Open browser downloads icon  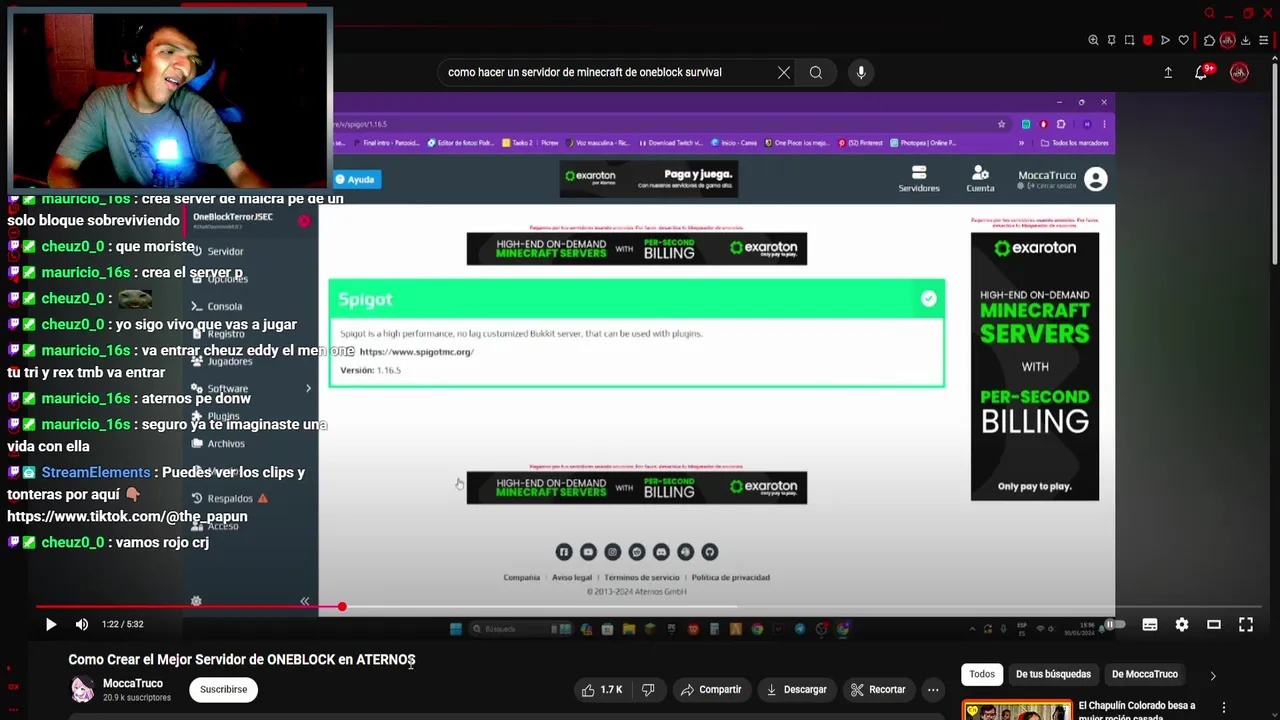tap(1246, 40)
